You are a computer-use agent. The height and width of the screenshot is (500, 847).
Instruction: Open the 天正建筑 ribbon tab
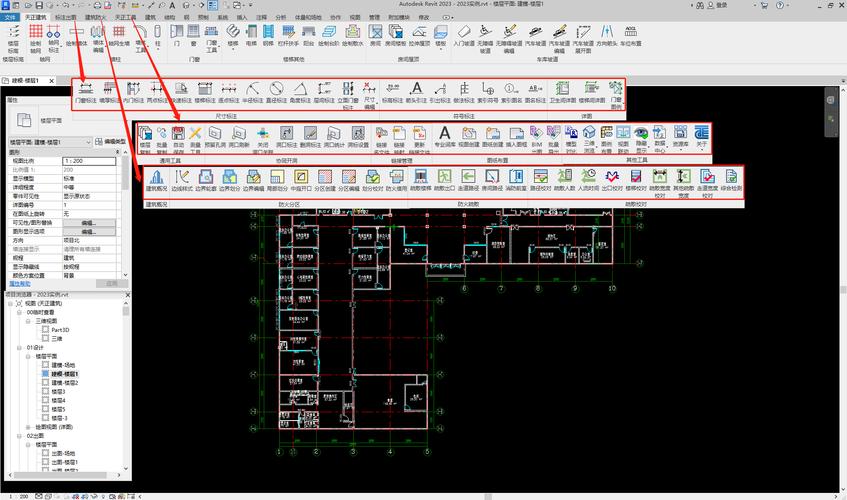[x=38, y=18]
